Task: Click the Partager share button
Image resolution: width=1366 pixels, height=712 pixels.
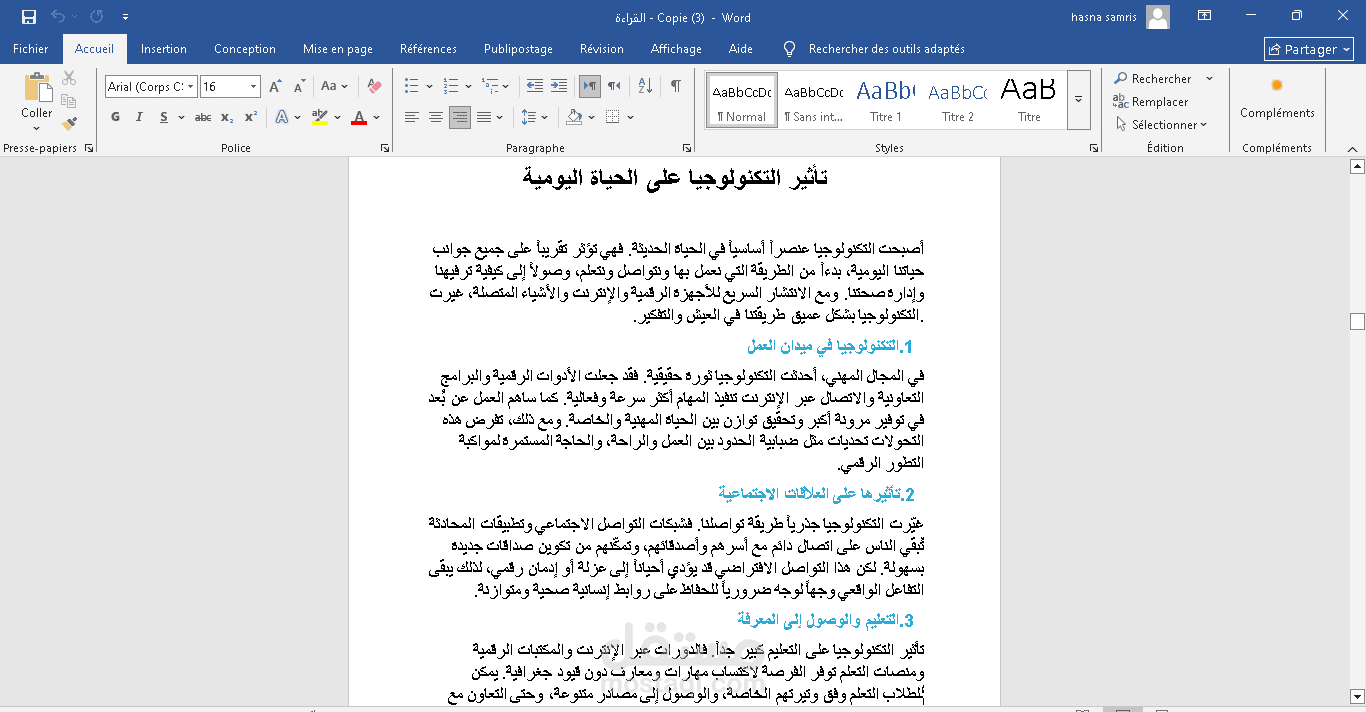Action: [1308, 49]
